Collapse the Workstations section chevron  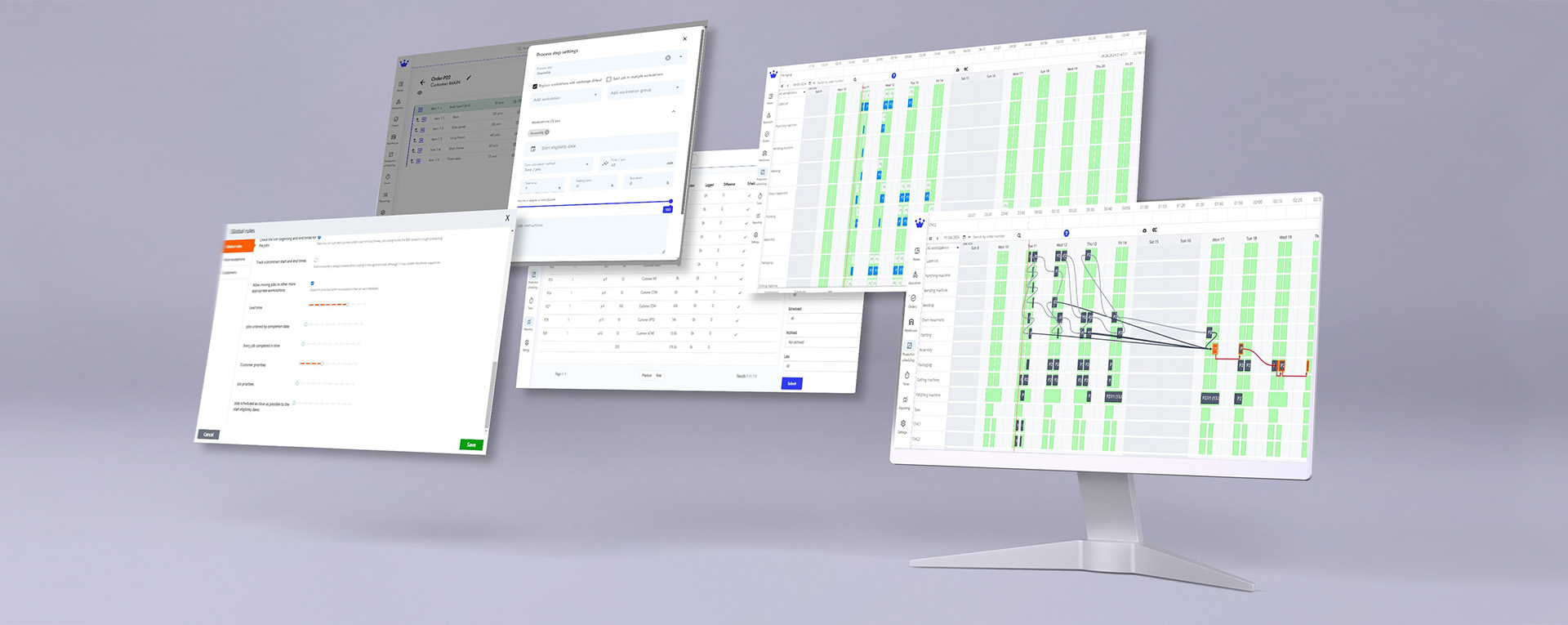point(674,111)
